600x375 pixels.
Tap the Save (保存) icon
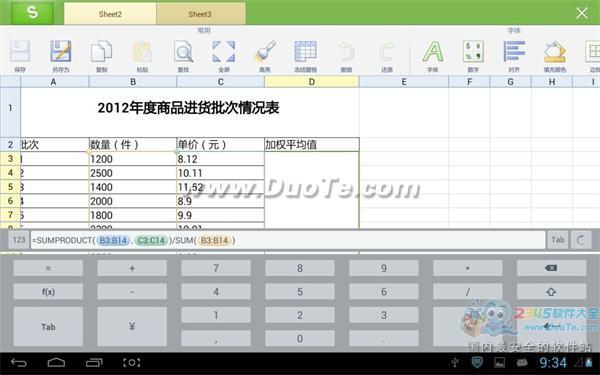coord(20,55)
